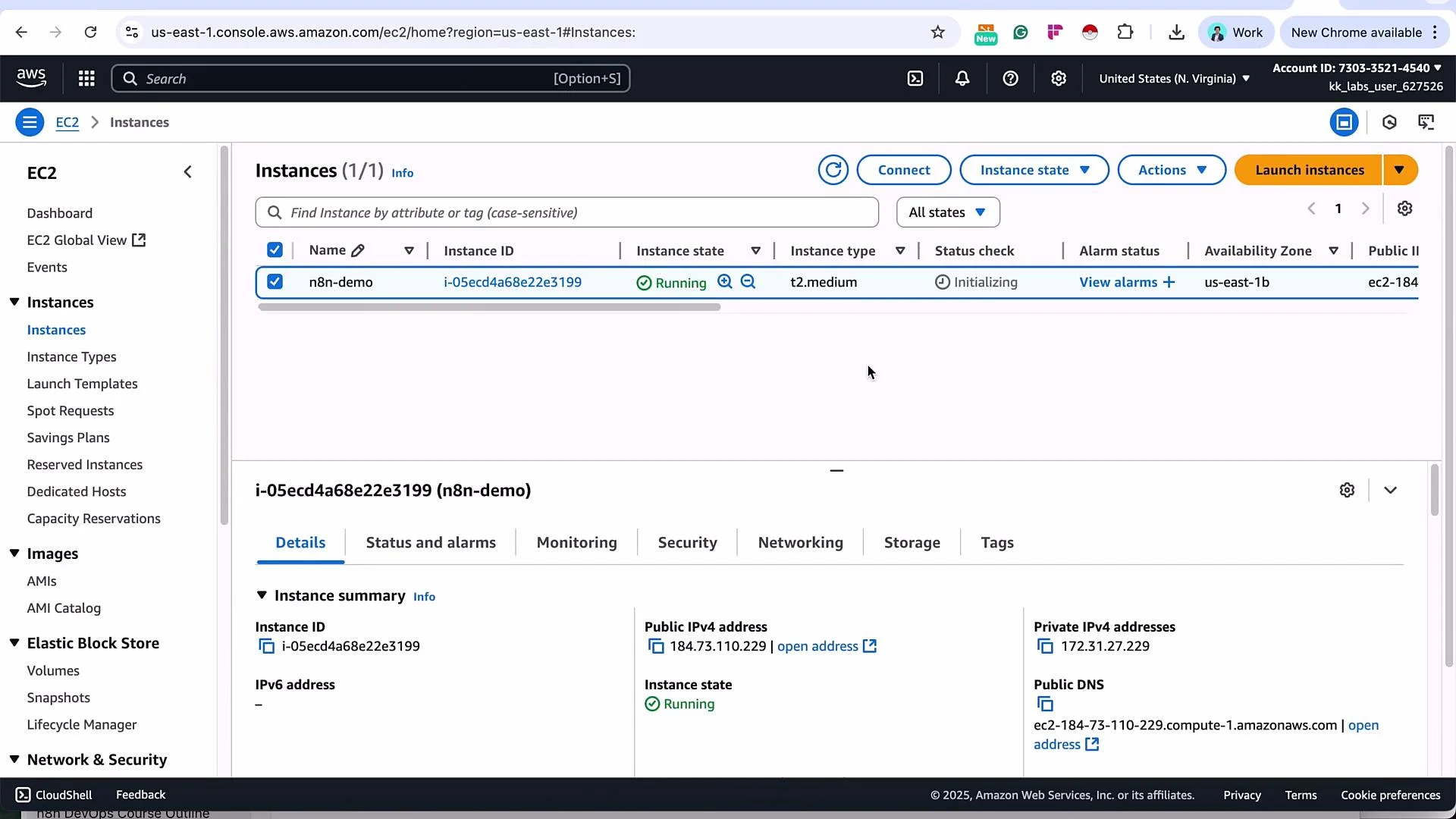
Task: Switch to the Status and alarms tab
Action: [431, 542]
